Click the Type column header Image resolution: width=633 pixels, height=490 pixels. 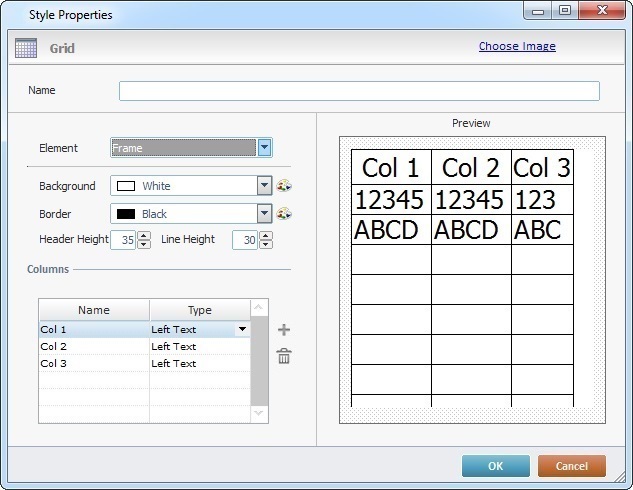click(x=199, y=310)
